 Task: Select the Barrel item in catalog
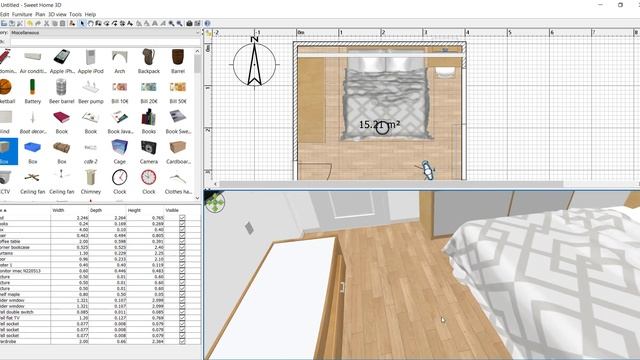point(178,61)
